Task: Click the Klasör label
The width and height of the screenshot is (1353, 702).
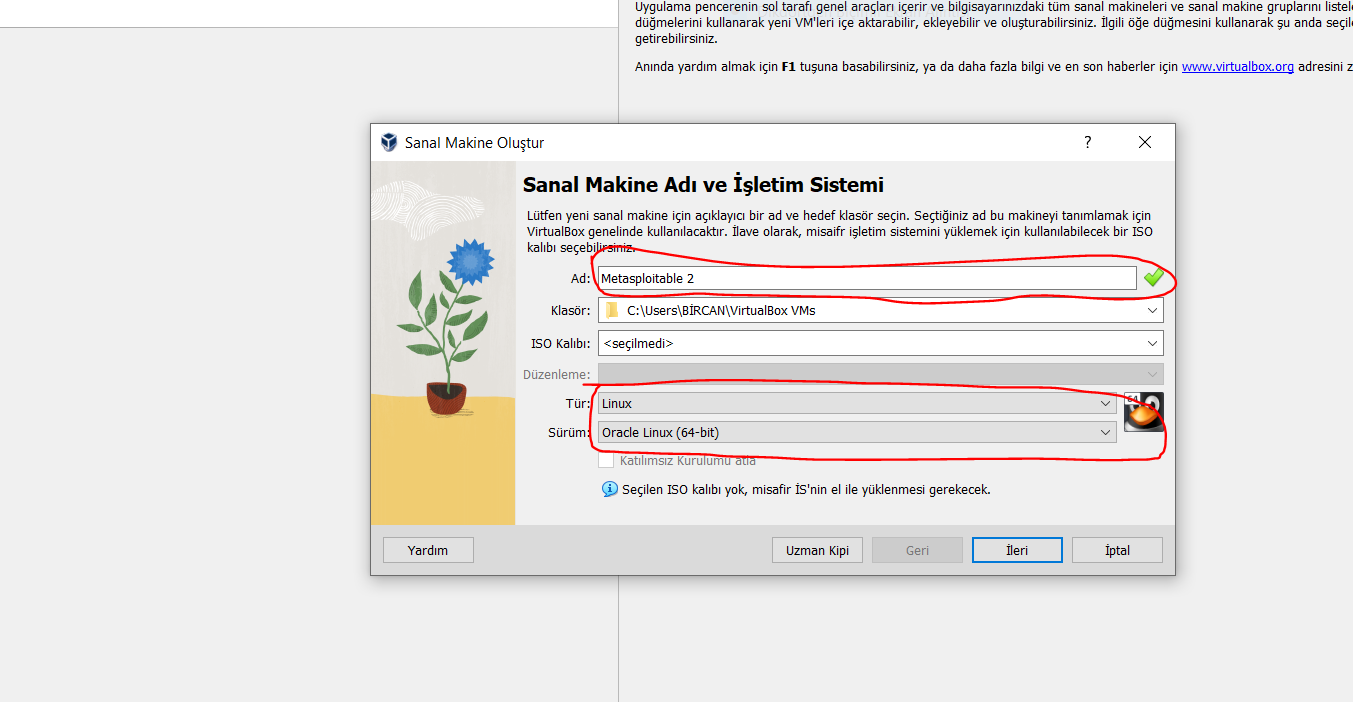Action: (570, 310)
